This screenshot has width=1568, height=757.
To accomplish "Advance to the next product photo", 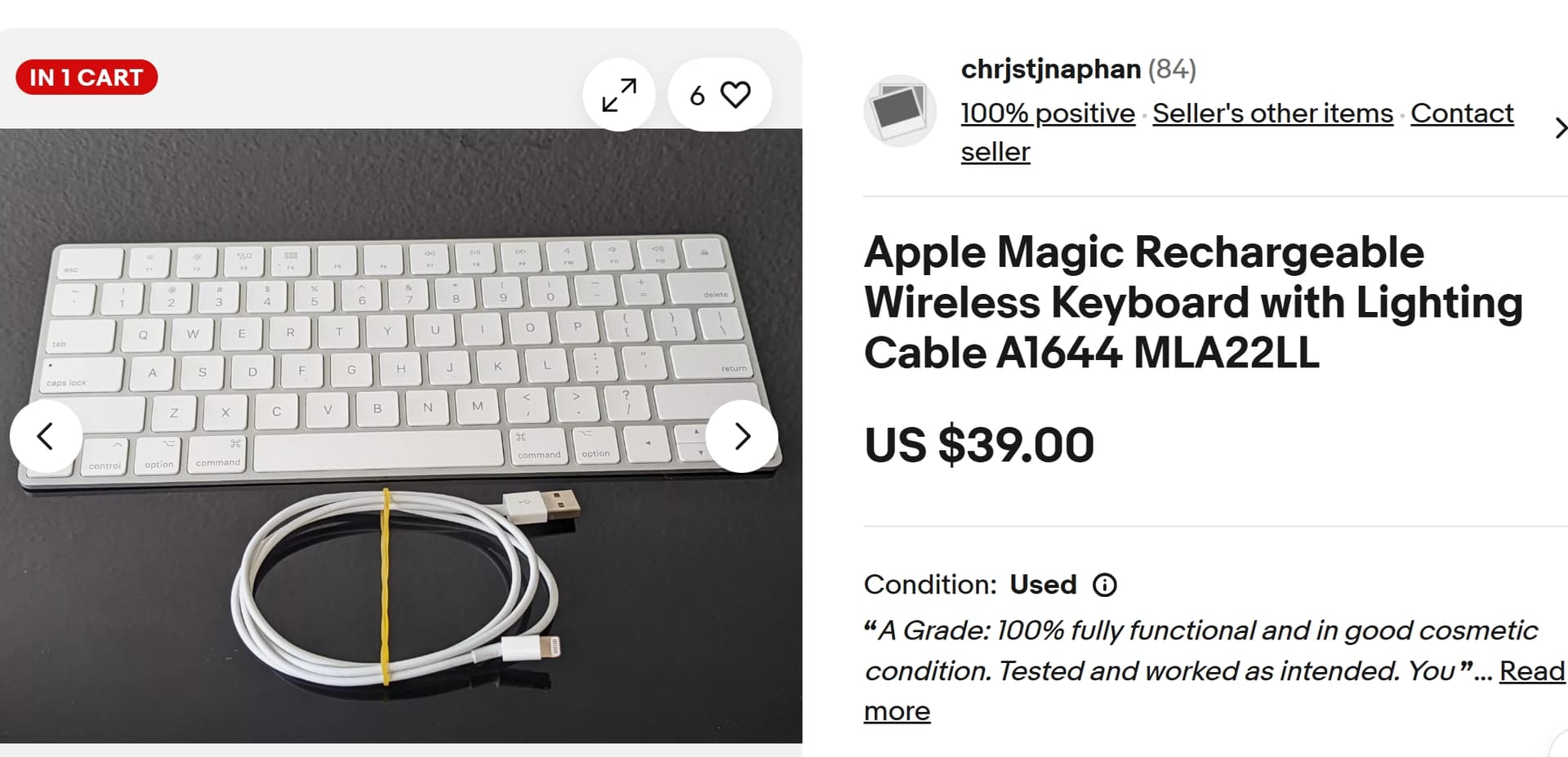I will click(x=742, y=436).
